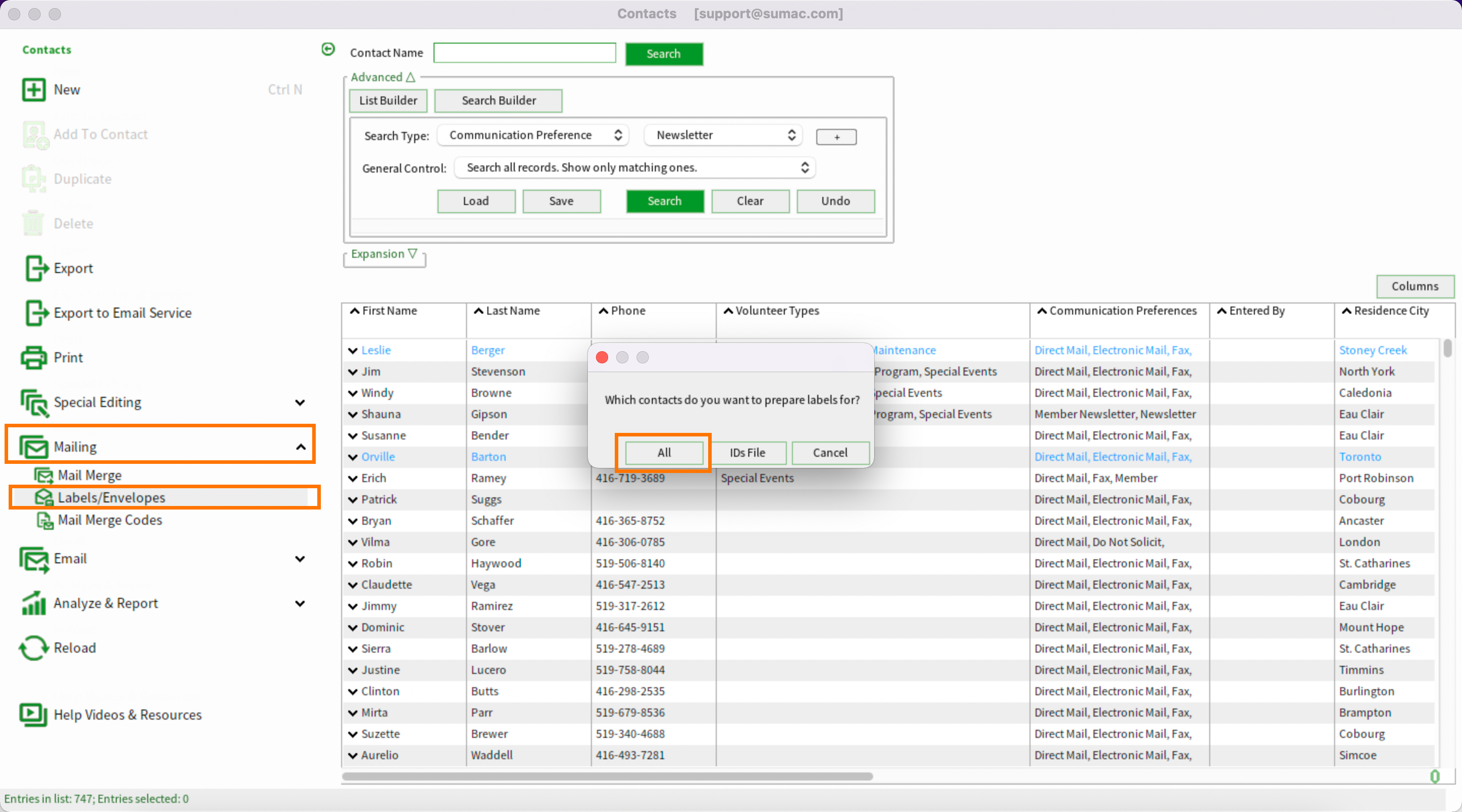Click All in the labels dialog
The width and height of the screenshot is (1462, 812).
pos(664,452)
